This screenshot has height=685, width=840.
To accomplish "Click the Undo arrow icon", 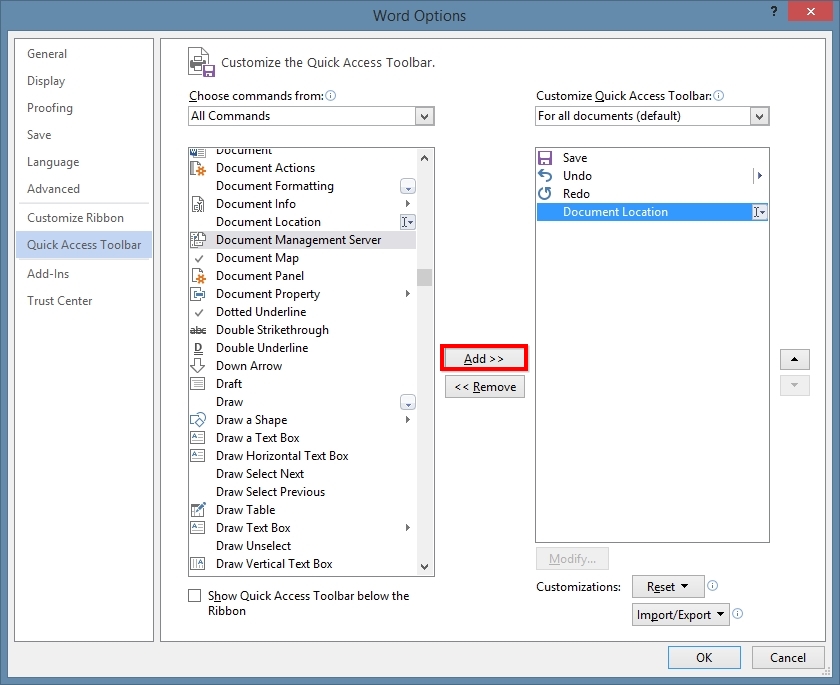I will tap(545, 176).
